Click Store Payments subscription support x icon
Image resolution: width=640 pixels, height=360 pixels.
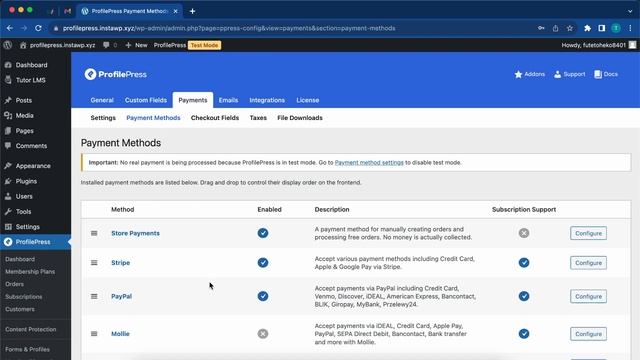click(524, 233)
